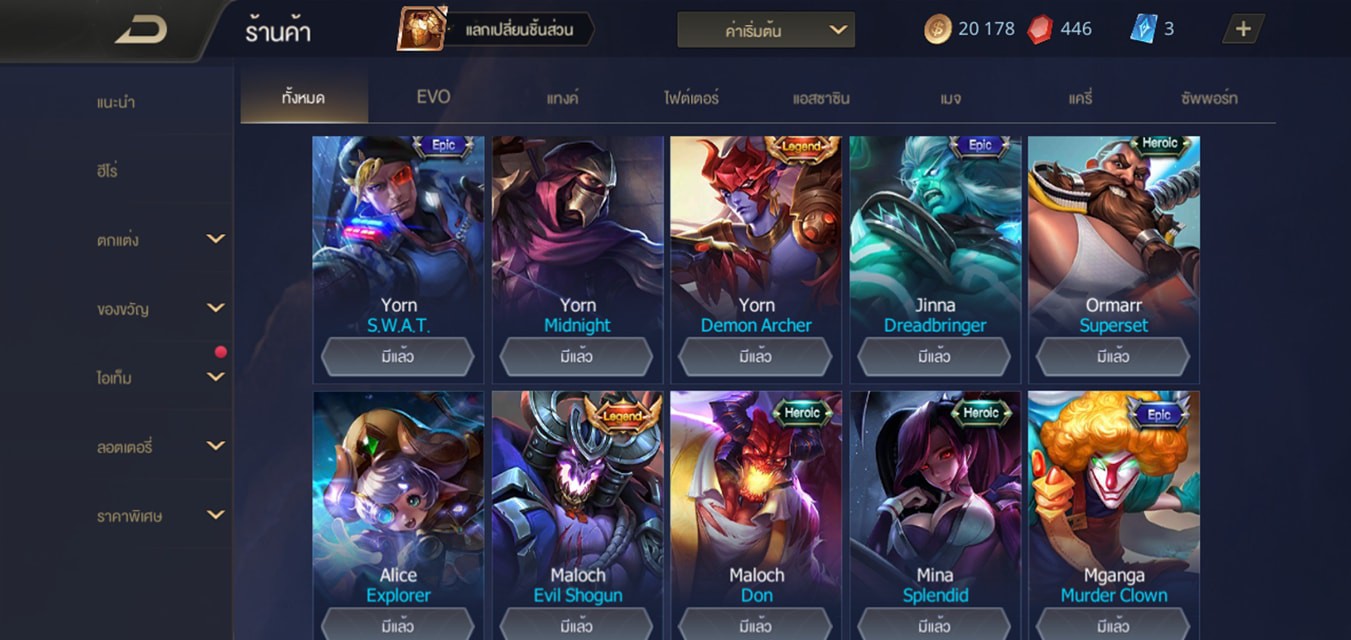Add currency with the plus button
The width and height of the screenshot is (1351, 640).
pyautogui.click(x=1243, y=29)
